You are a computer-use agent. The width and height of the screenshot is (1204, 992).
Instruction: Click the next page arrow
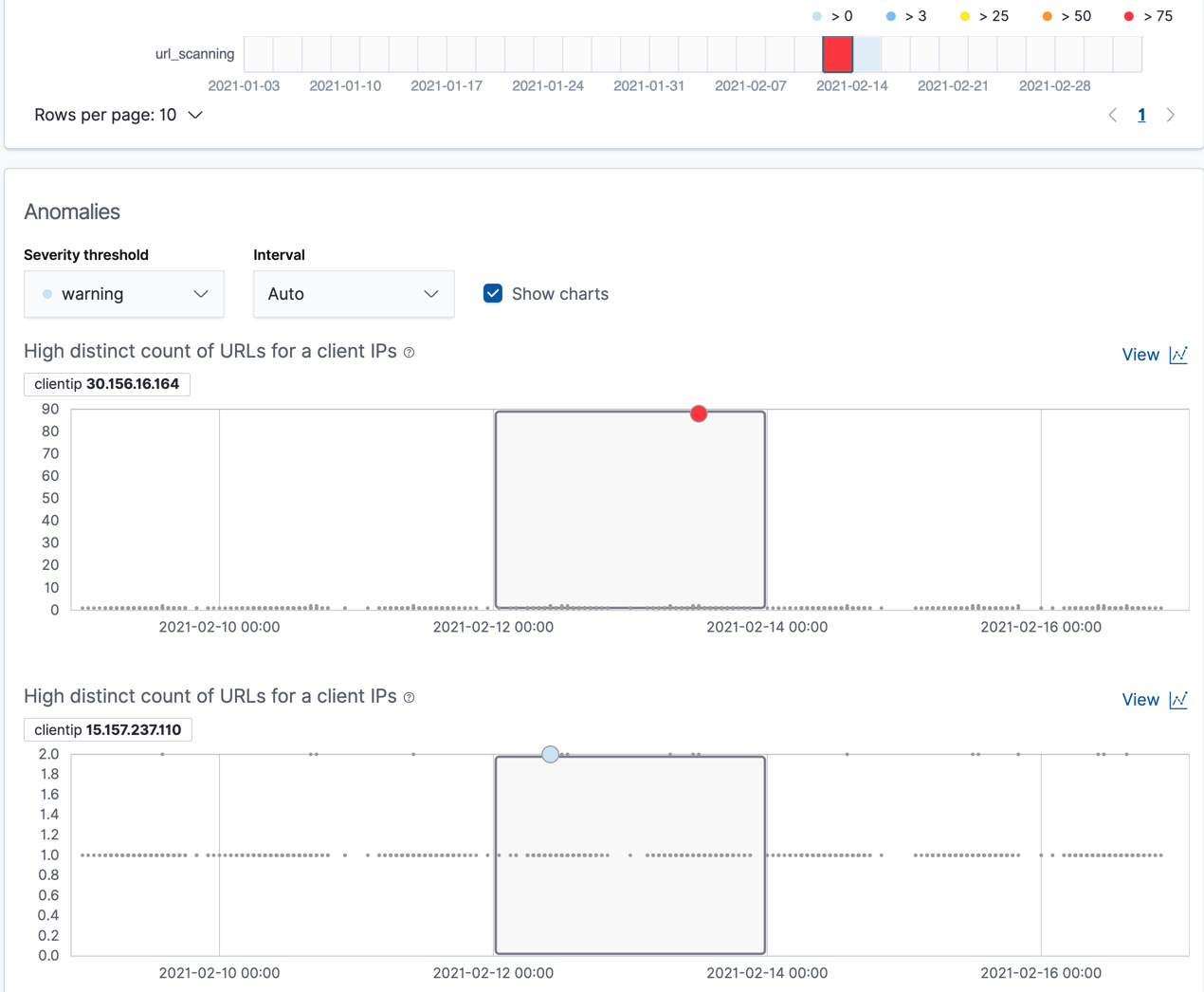click(1171, 115)
